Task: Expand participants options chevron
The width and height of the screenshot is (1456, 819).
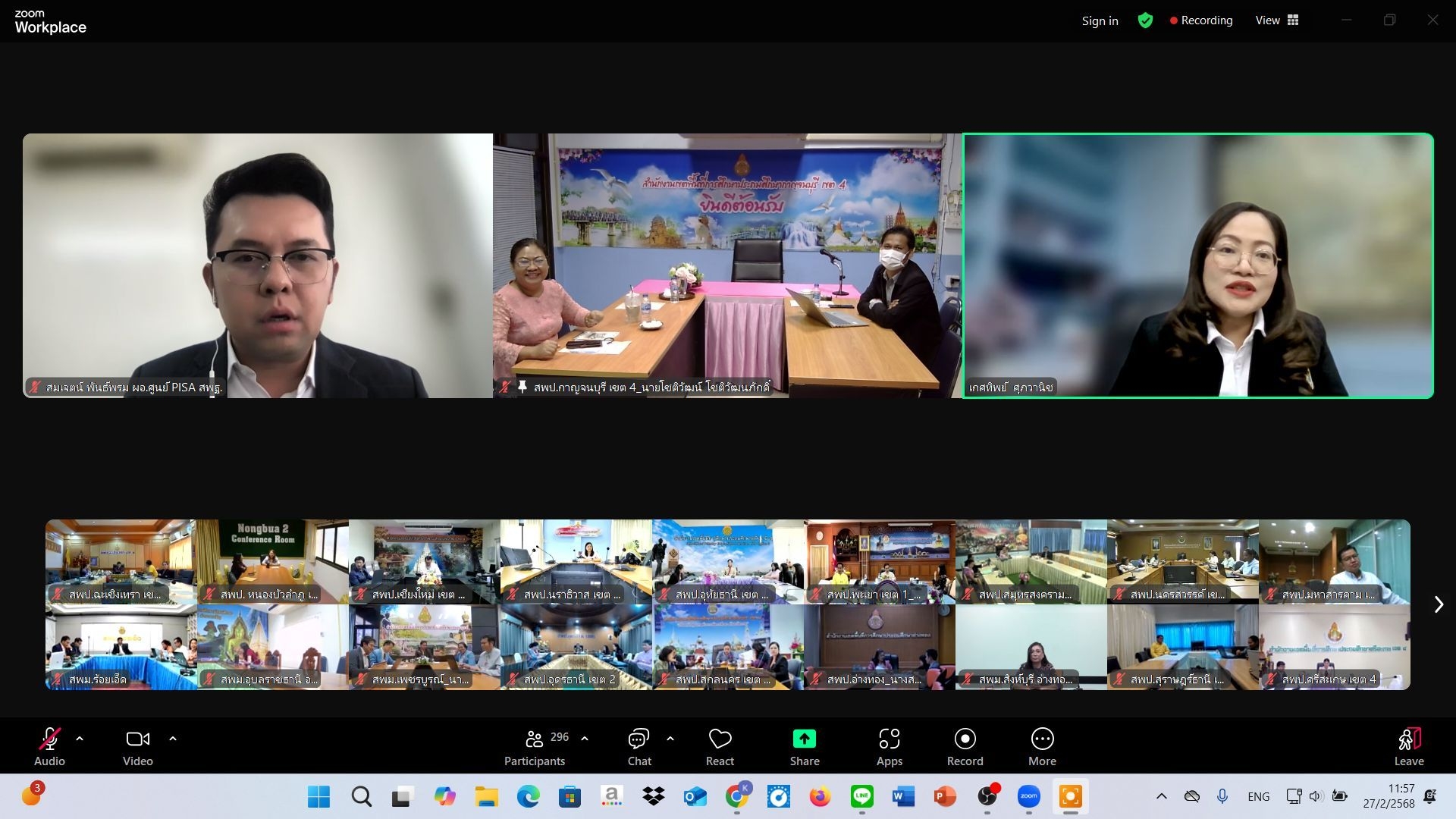Action: pos(585,738)
